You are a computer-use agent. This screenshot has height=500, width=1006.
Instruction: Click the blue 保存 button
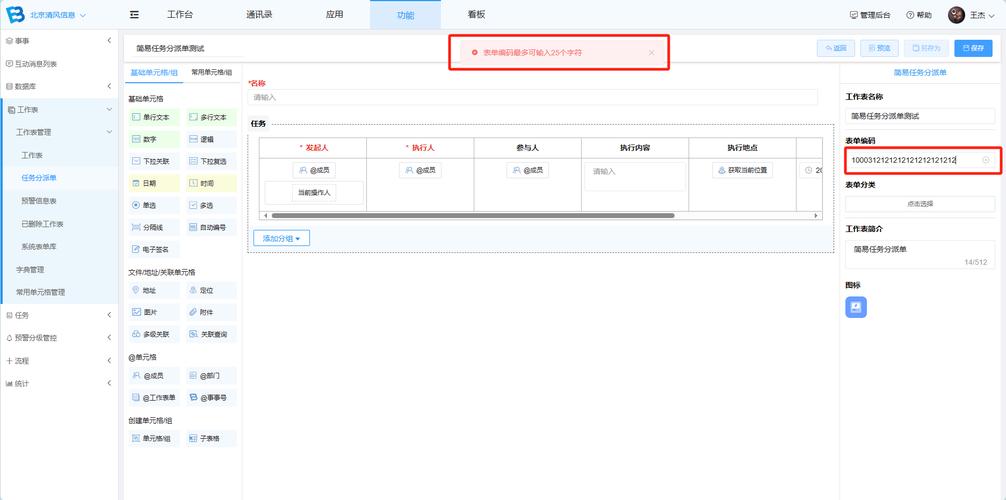[973, 48]
